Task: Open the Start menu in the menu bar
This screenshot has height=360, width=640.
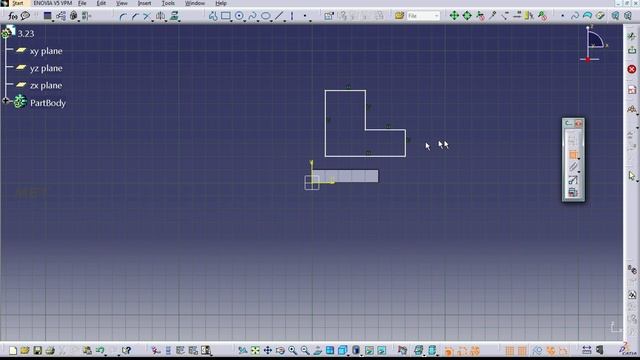Action: tap(18, 3)
